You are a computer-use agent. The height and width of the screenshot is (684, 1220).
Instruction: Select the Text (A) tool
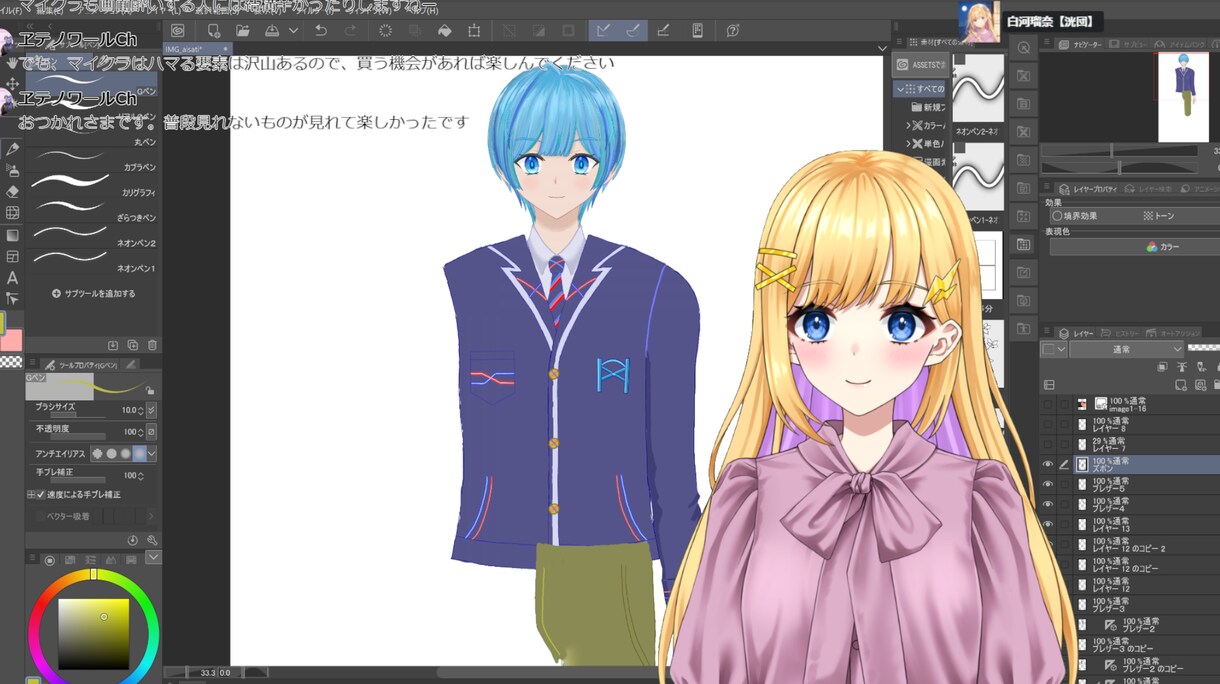12,278
